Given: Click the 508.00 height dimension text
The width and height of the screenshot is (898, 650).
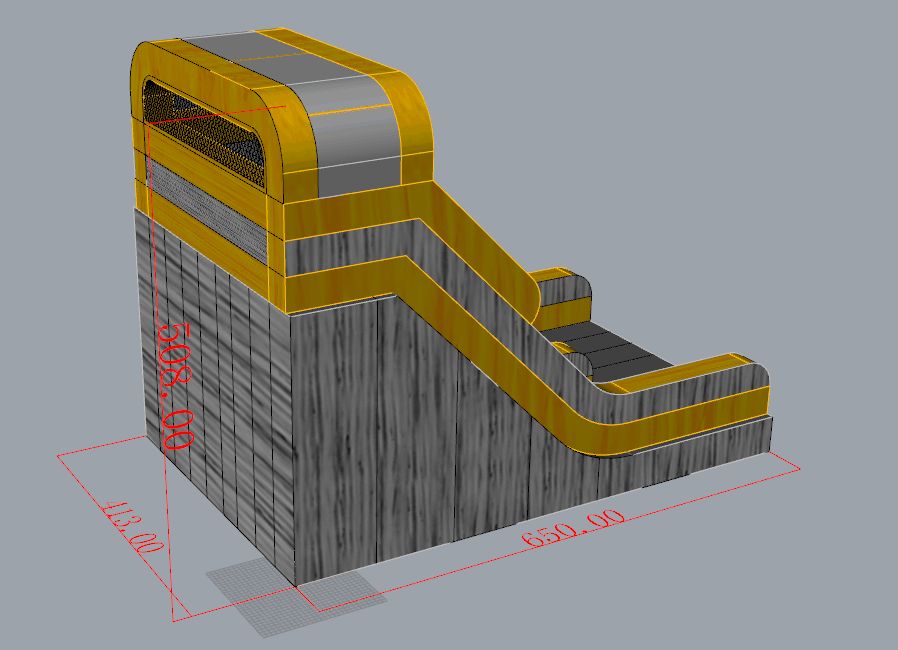Looking at the screenshot, I should [177, 384].
